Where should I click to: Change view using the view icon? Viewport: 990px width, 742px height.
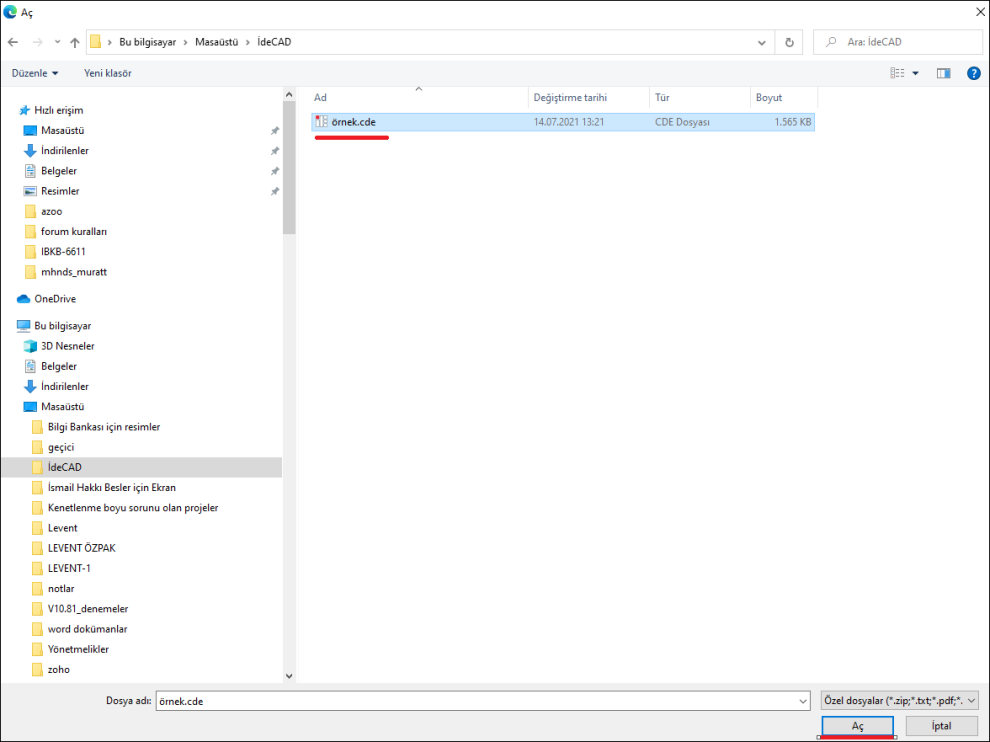pos(897,73)
